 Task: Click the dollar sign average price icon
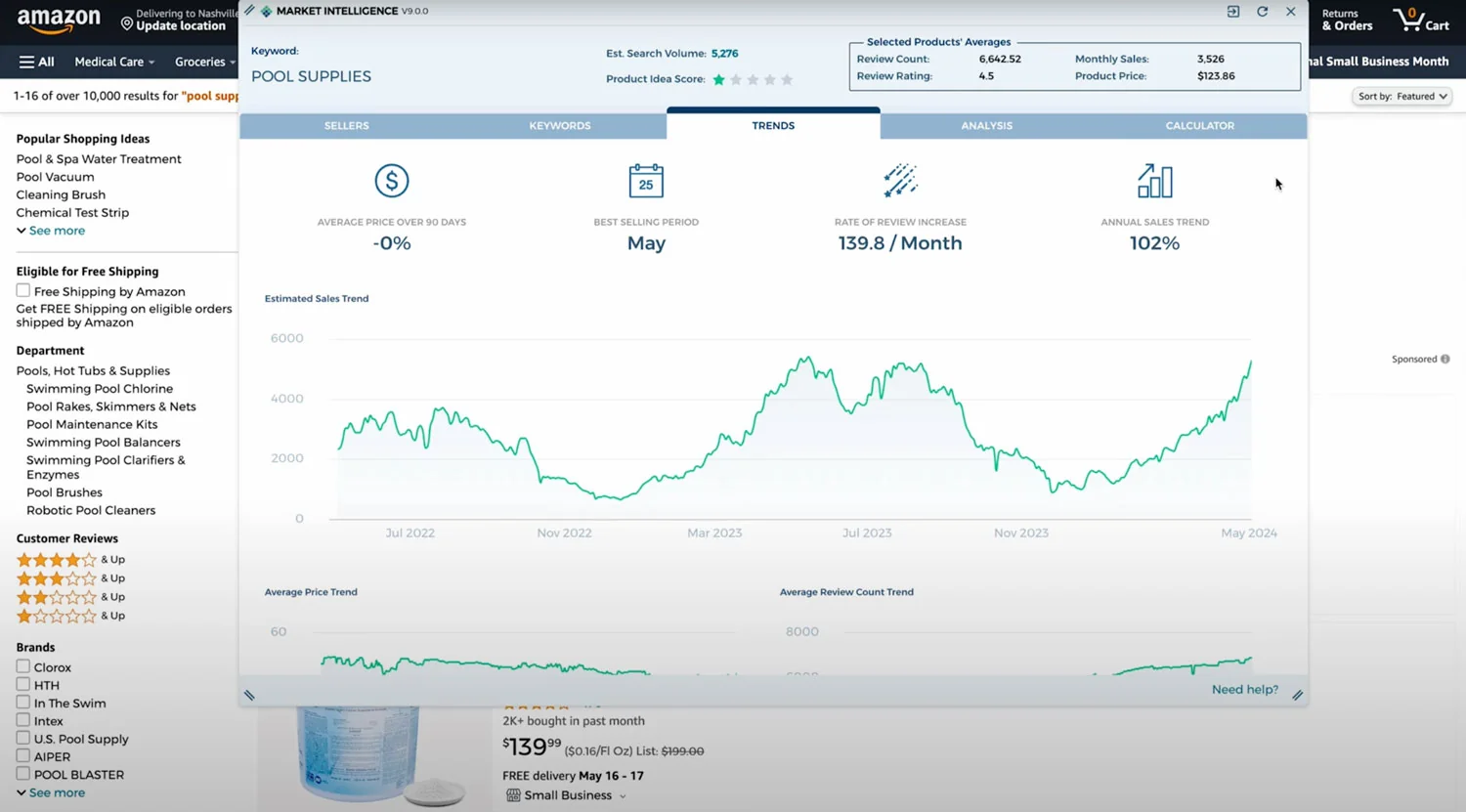click(391, 181)
